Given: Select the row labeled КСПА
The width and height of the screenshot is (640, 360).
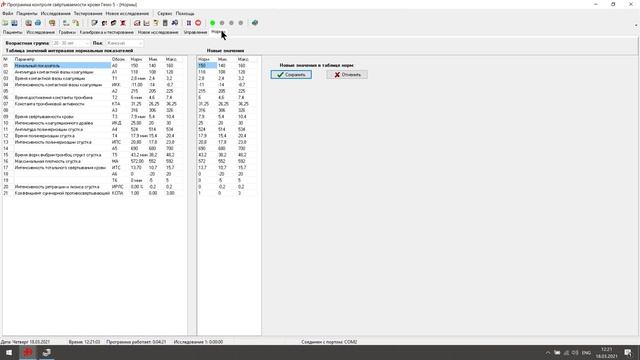Looking at the screenshot, I should 94,193.
